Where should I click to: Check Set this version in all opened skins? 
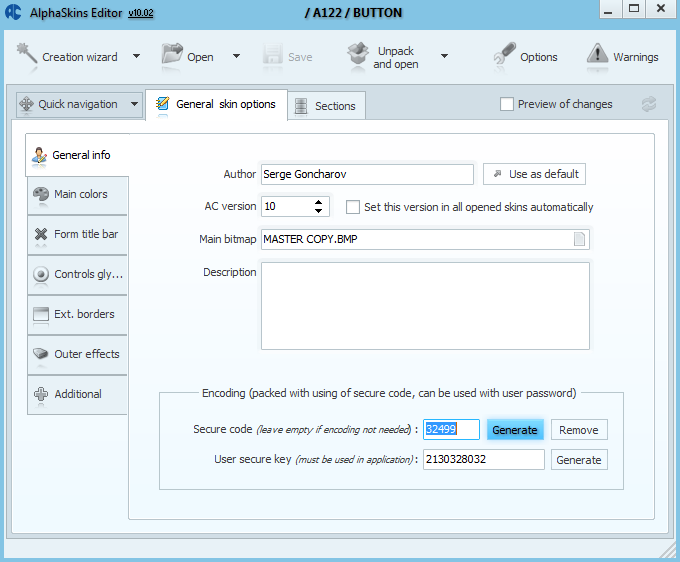tap(353, 207)
